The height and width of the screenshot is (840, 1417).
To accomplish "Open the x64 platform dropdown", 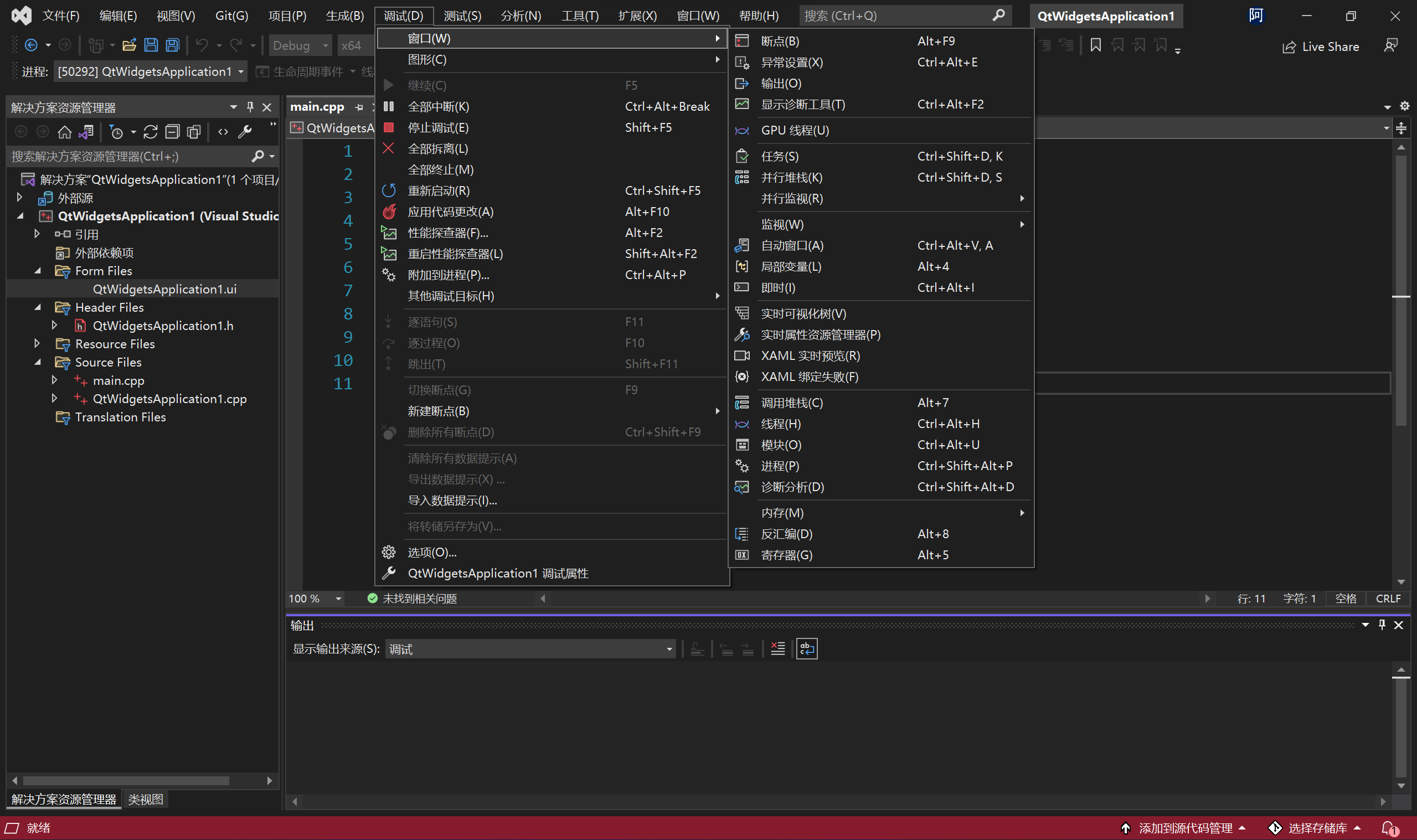I will [355, 45].
